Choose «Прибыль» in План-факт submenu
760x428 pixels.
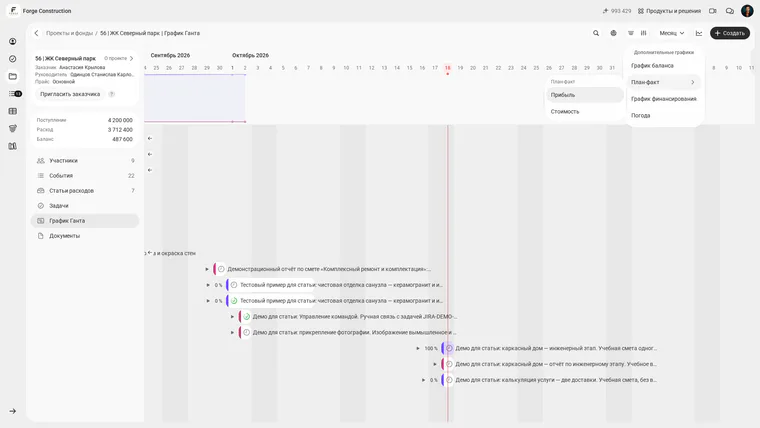click(x=585, y=95)
